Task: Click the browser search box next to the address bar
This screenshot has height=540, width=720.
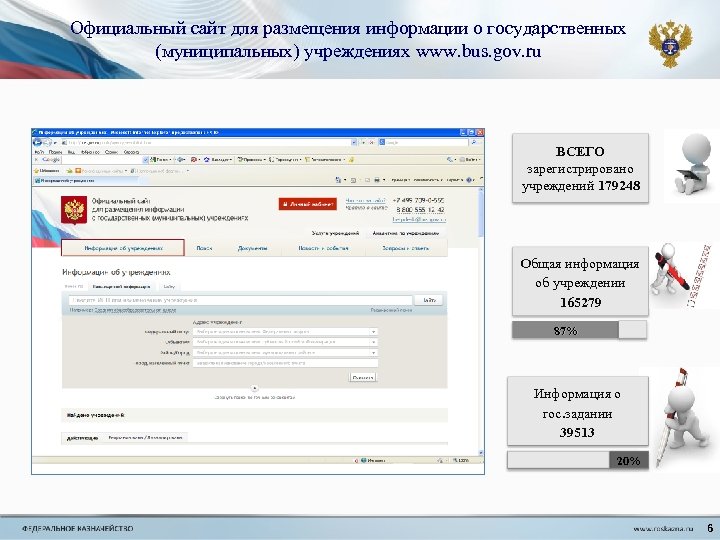Action: [x=423, y=142]
